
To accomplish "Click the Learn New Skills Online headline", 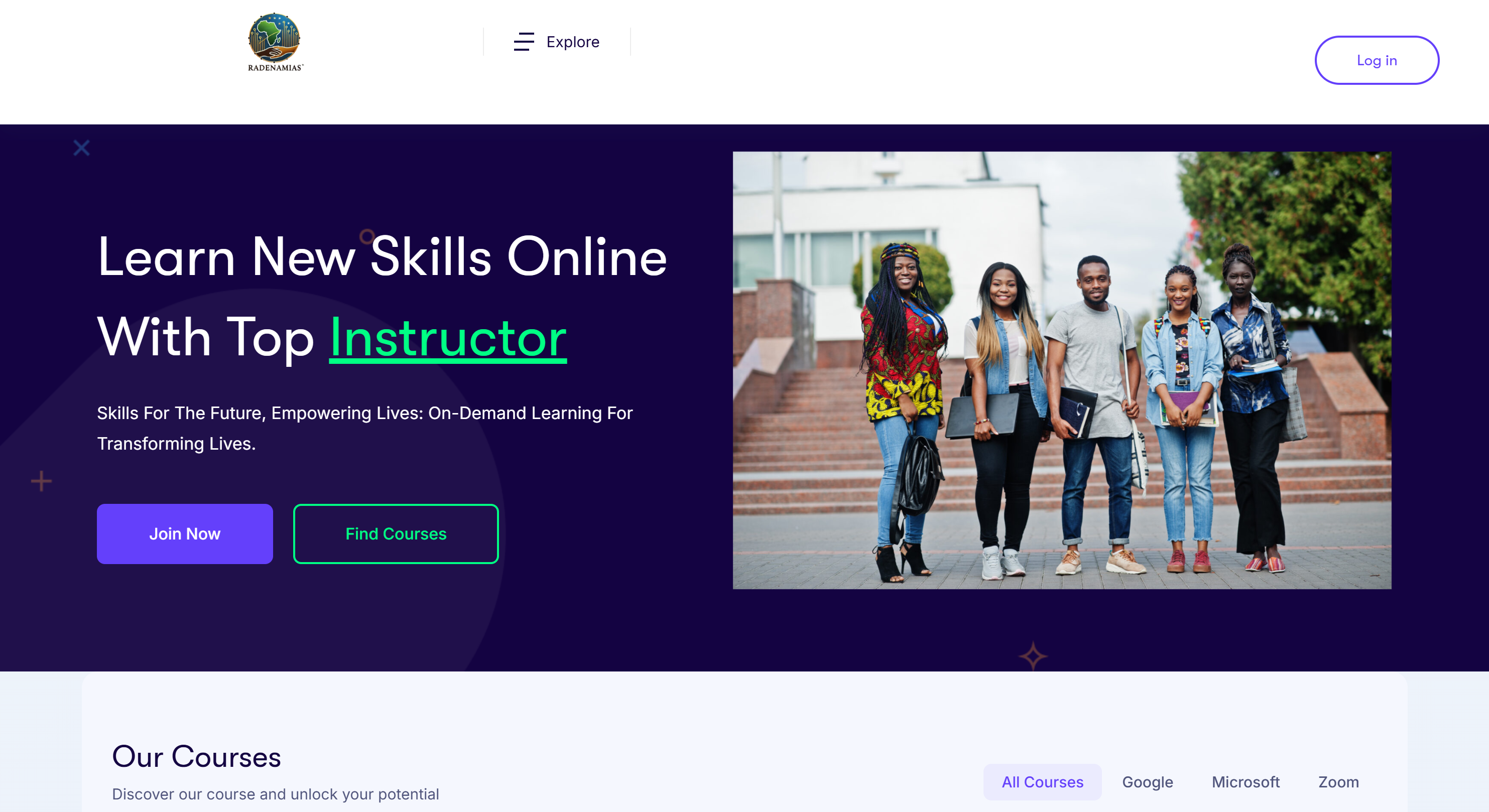I will point(382,256).
